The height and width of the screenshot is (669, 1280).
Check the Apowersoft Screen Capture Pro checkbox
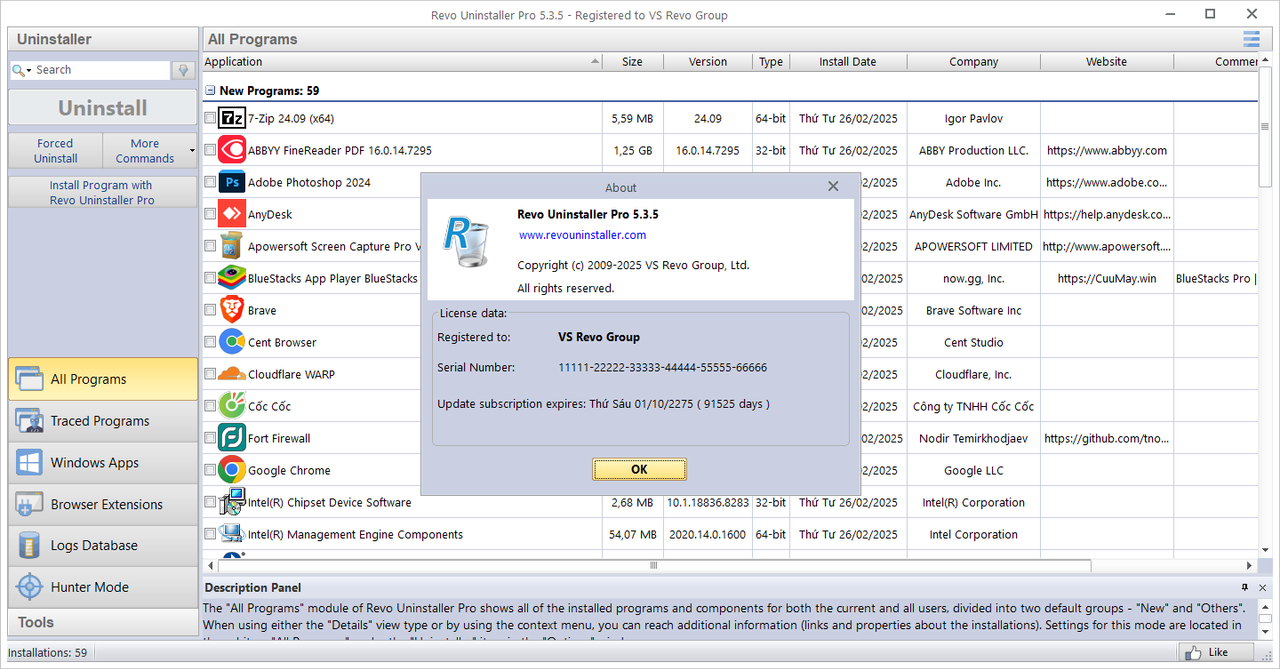(210, 246)
